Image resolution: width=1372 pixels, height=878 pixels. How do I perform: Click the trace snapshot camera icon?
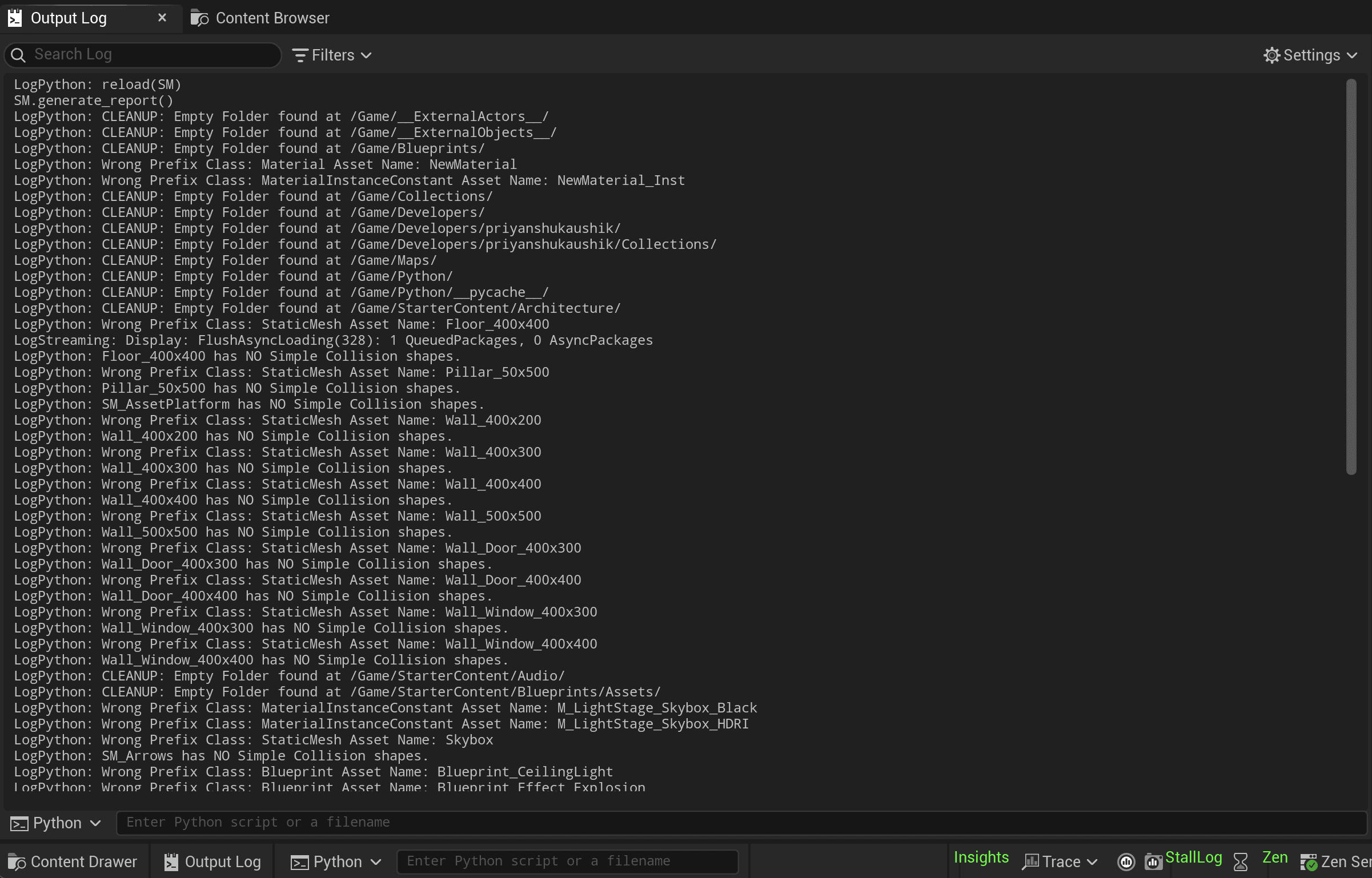point(1153,861)
